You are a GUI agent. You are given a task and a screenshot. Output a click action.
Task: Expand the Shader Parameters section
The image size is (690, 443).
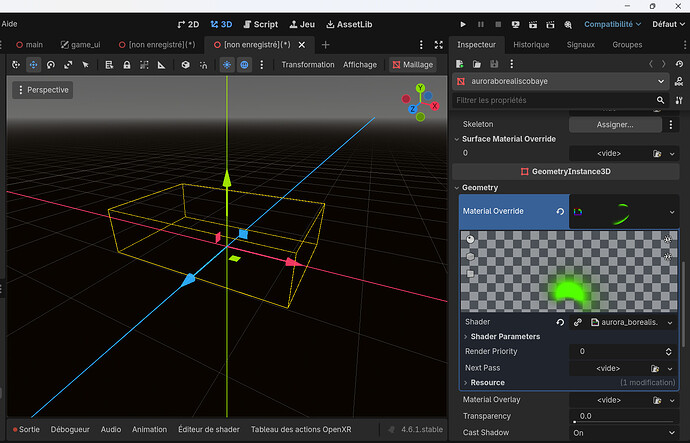pos(504,336)
